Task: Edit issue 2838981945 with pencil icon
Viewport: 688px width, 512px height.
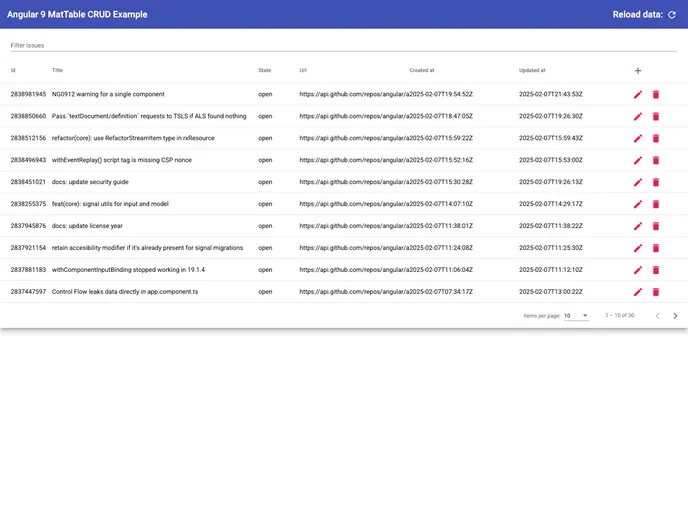Action: (x=638, y=94)
